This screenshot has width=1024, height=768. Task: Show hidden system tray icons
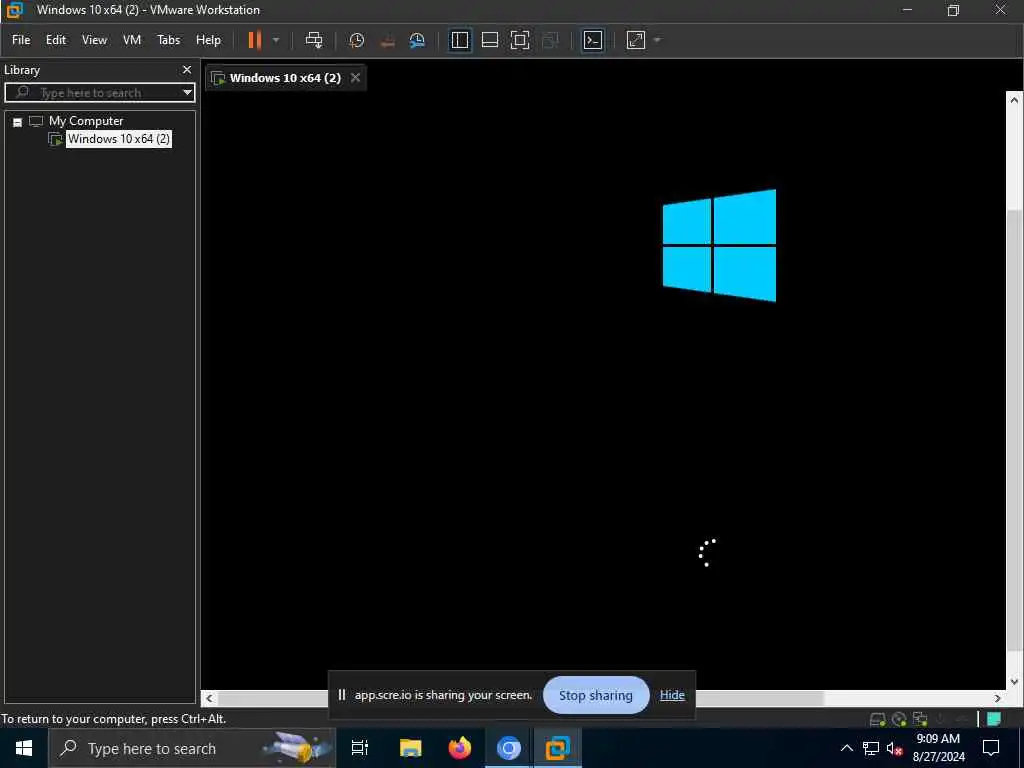[x=846, y=748]
